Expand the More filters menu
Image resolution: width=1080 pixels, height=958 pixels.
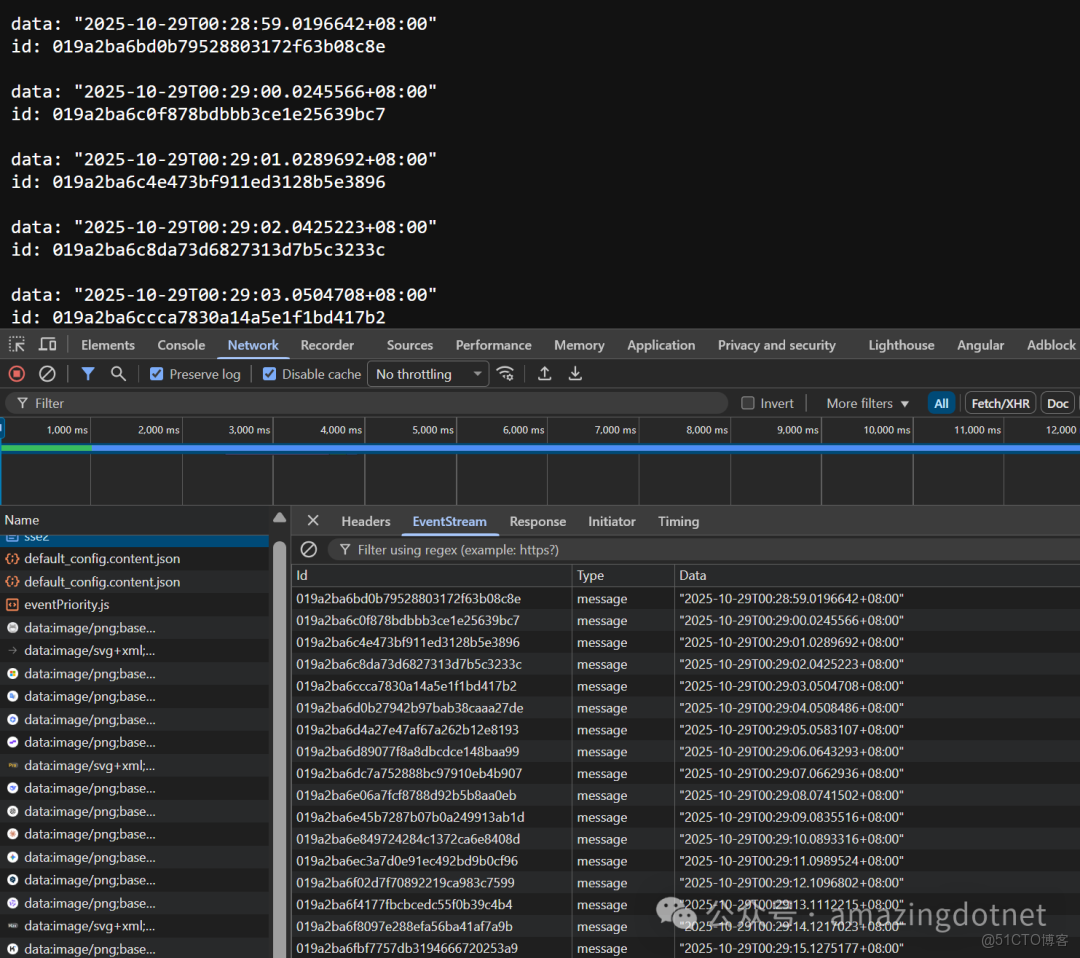click(x=864, y=402)
